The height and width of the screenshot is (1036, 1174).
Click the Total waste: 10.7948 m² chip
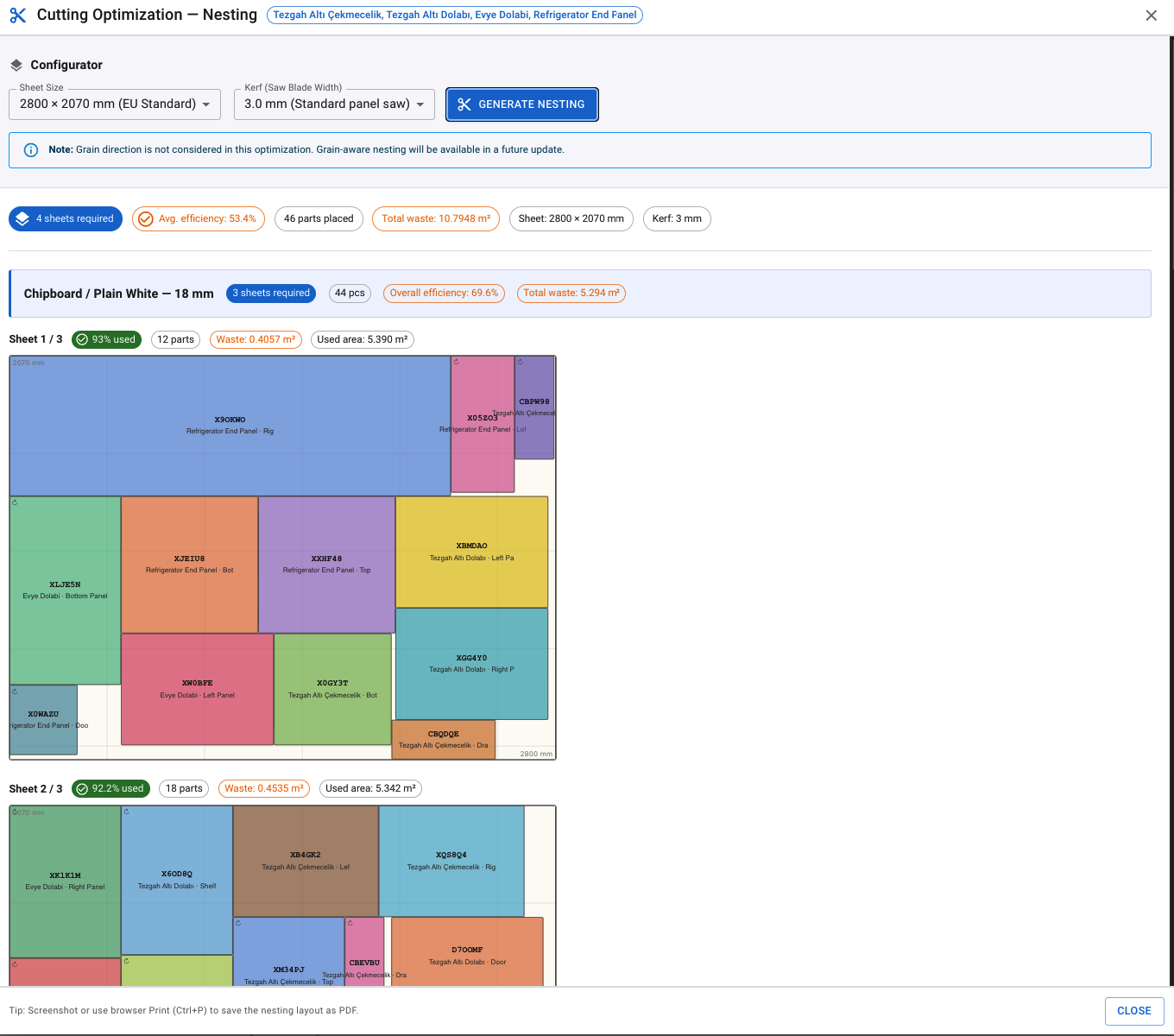tap(436, 219)
